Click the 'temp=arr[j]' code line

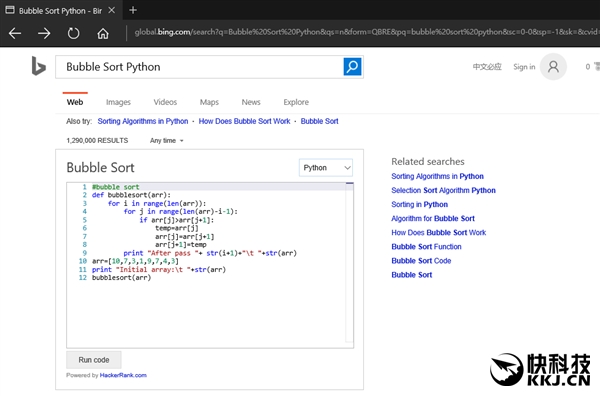(x=177, y=228)
